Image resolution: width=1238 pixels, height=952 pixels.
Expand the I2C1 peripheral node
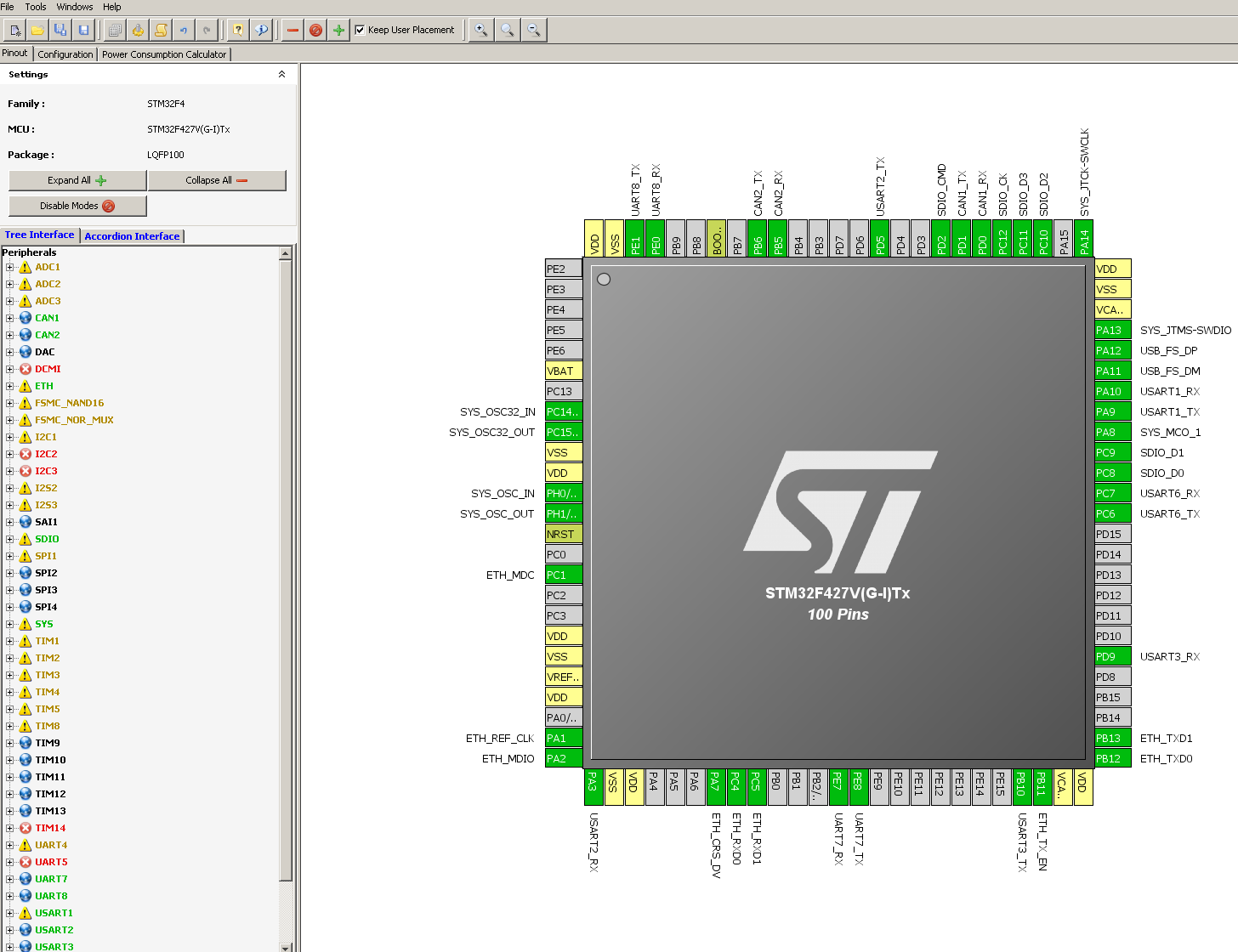point(10,437)
